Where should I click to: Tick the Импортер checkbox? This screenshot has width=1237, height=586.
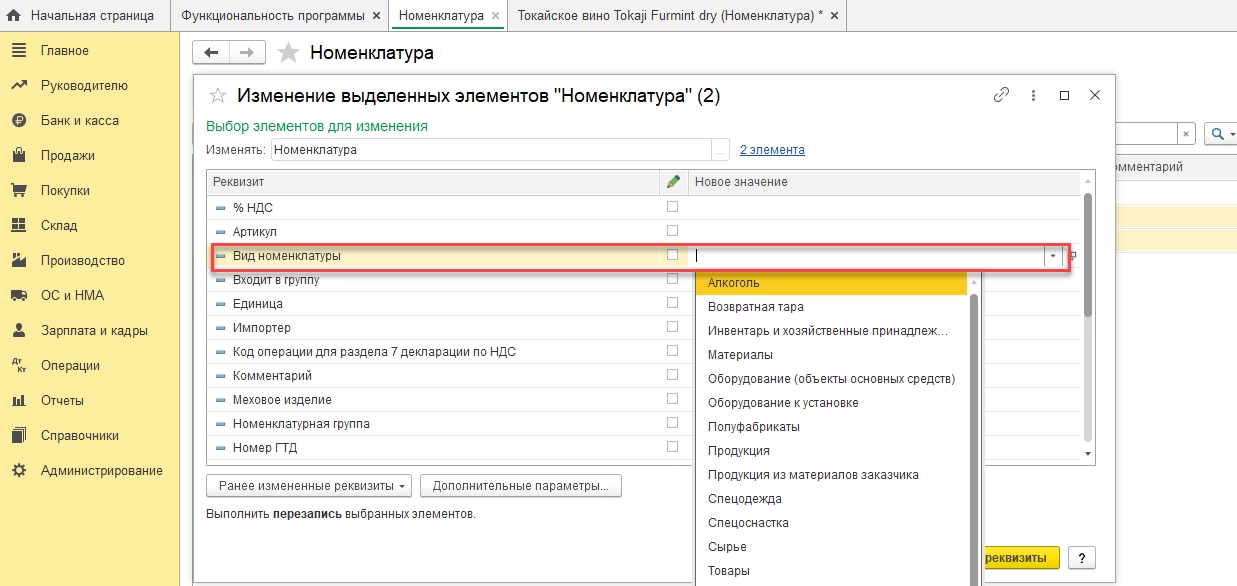pyautogui.click(x=672, y=327)
